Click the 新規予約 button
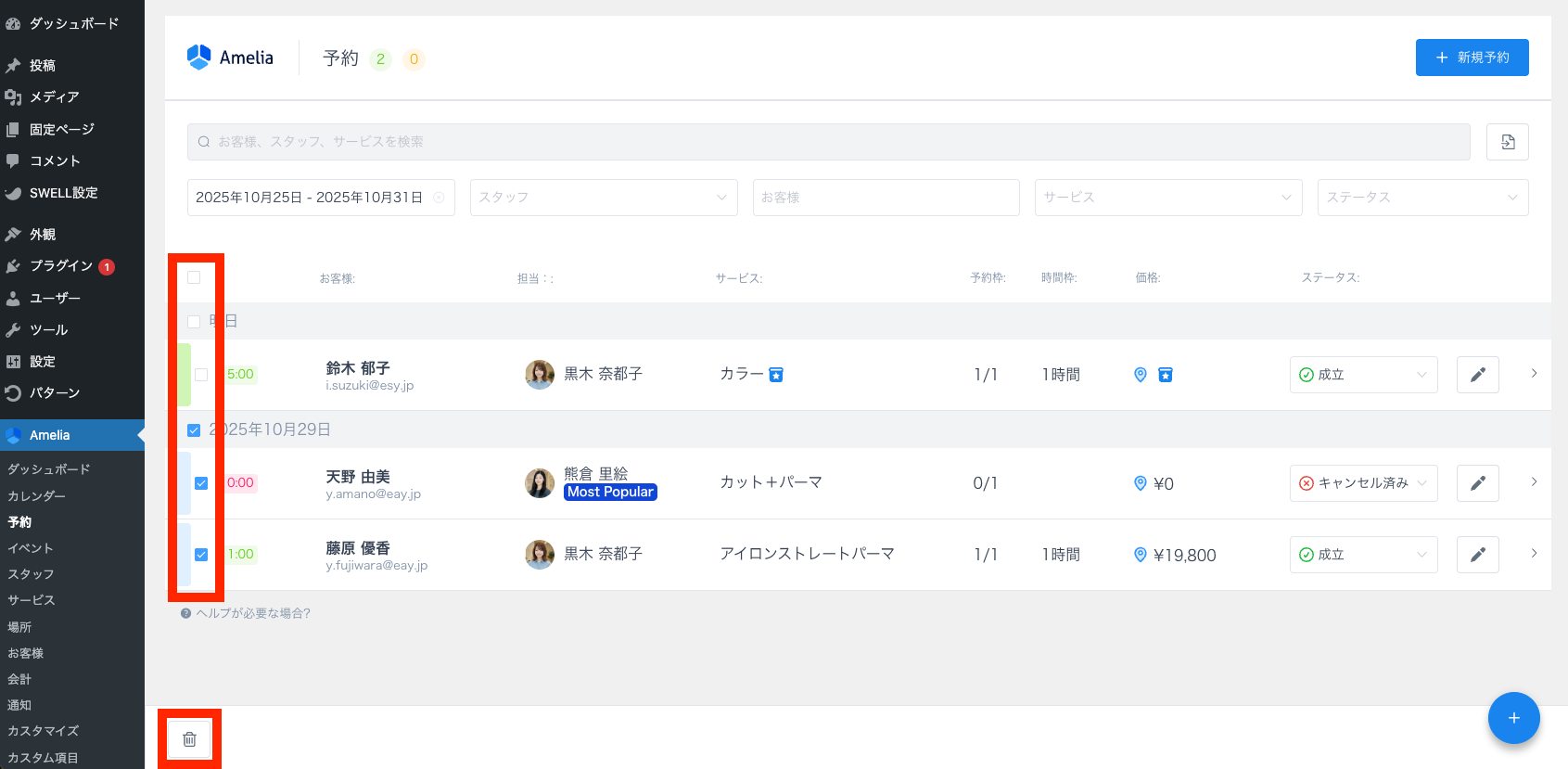 1472,58
